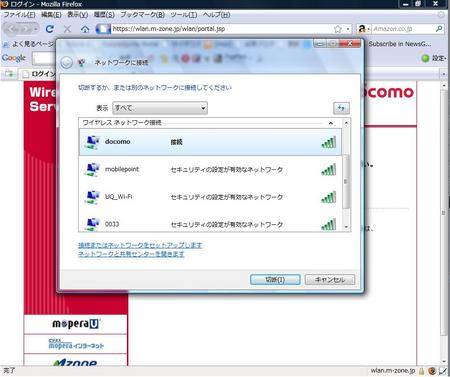The width and height of the screenshot is (450, 377).
Task: Click the network list scrollbar down arrow
Action: (346, 227)
